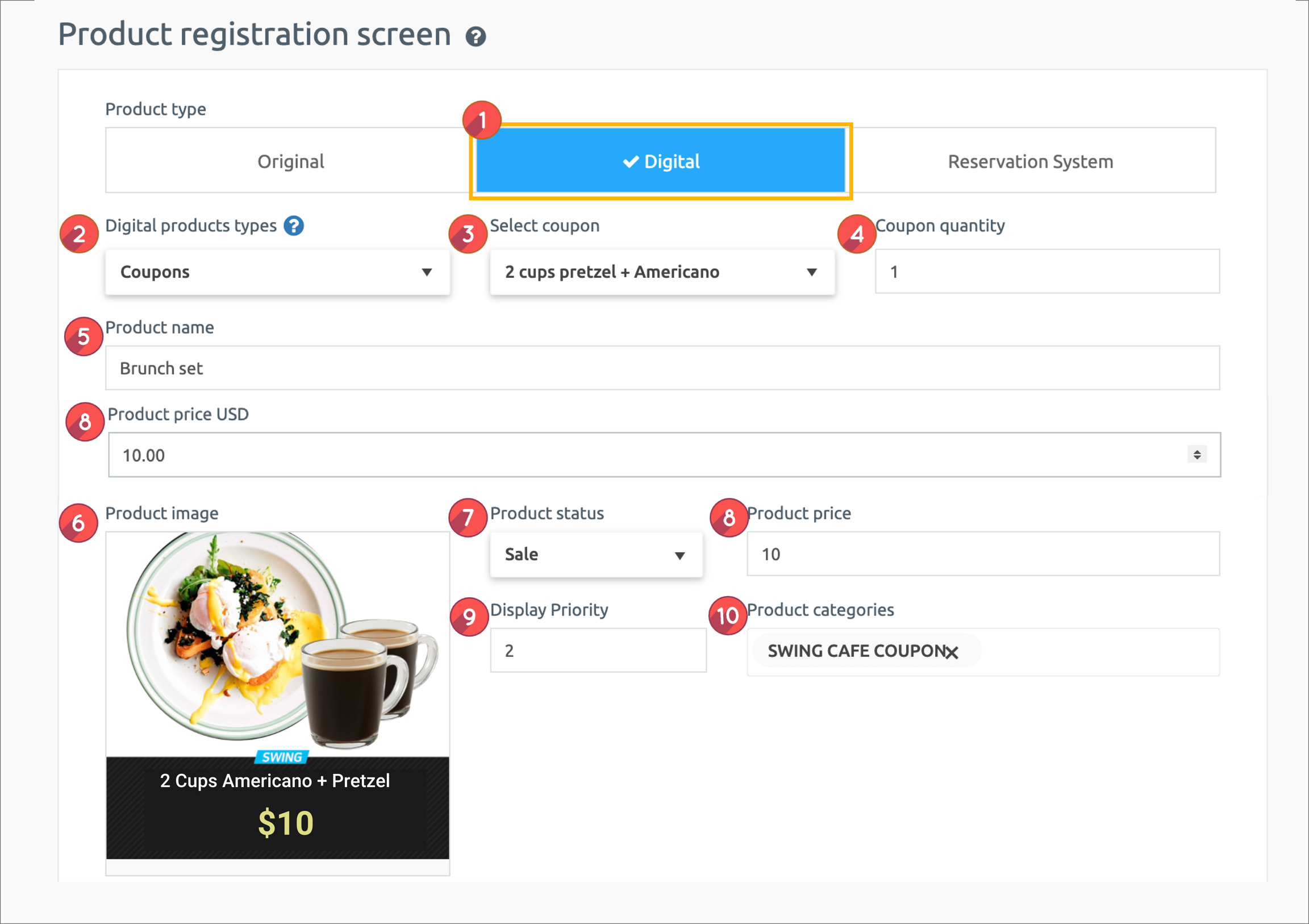Click the Product price USD stepper arrows
Viewport: 1309px width, 924px height.
[1197, 455]
